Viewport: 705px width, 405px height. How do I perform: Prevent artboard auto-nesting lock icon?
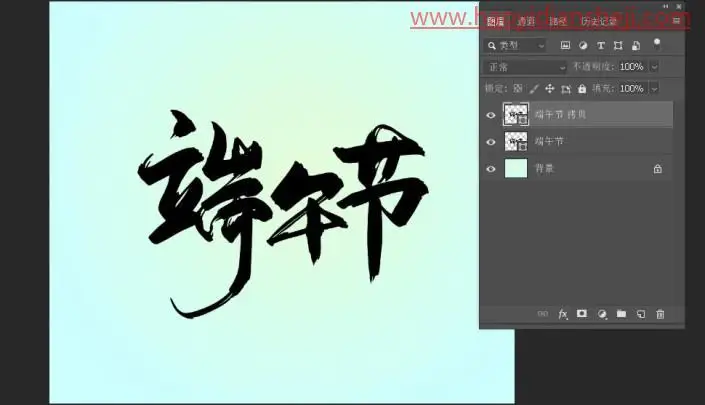[x=566, y=89]
